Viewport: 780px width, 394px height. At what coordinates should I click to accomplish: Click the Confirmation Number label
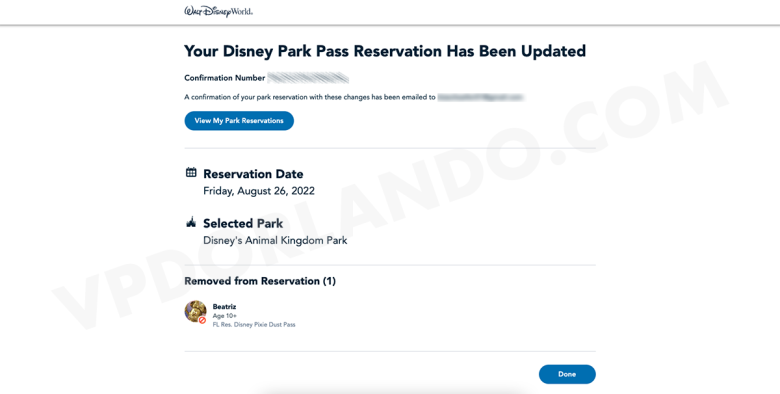click(224, 78)
